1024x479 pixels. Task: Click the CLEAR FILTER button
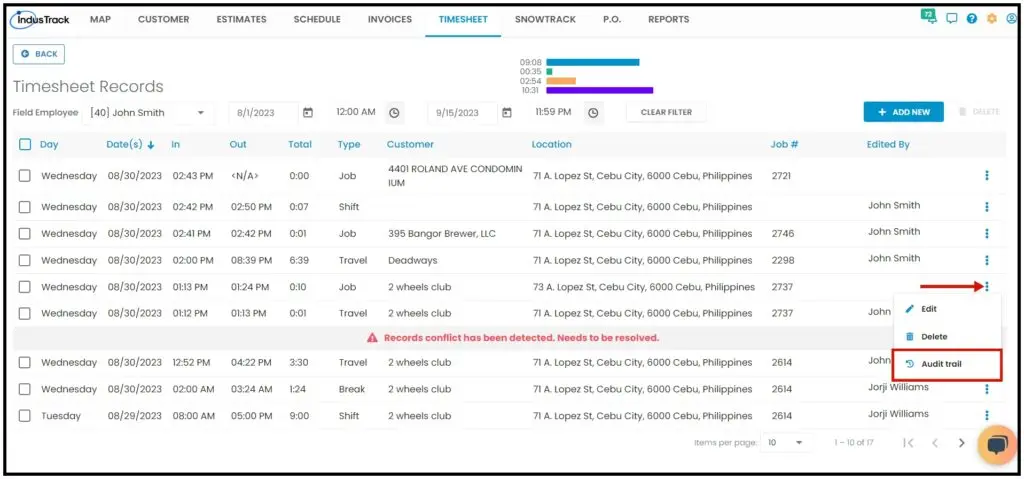pos(666,112)
